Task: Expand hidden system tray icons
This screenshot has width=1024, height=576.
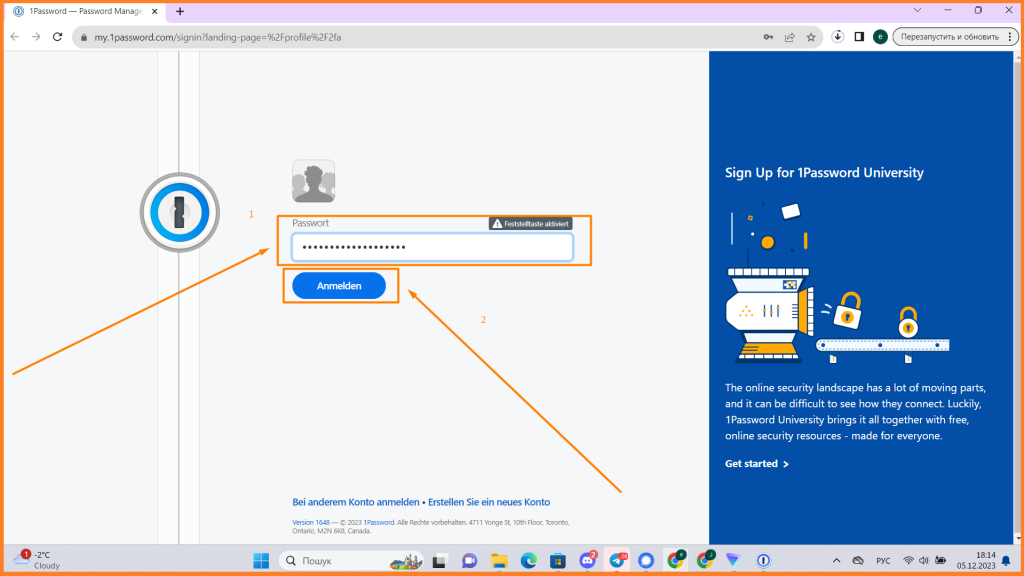Action: [836, 560]
